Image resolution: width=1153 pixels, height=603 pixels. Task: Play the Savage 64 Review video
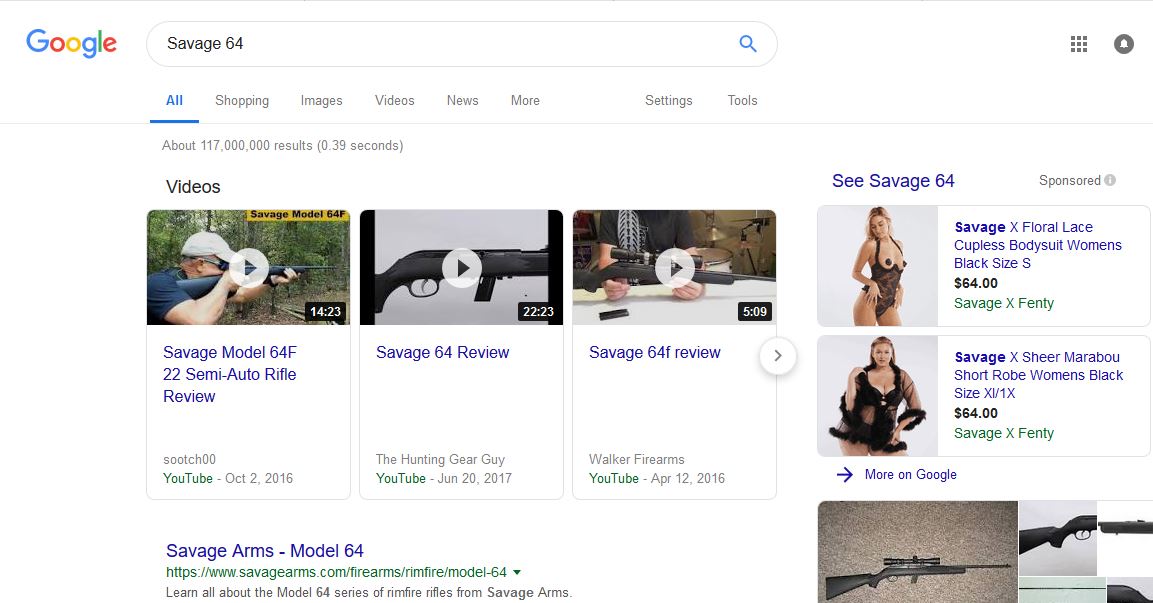pyautogui.click(x=461, y=268)
